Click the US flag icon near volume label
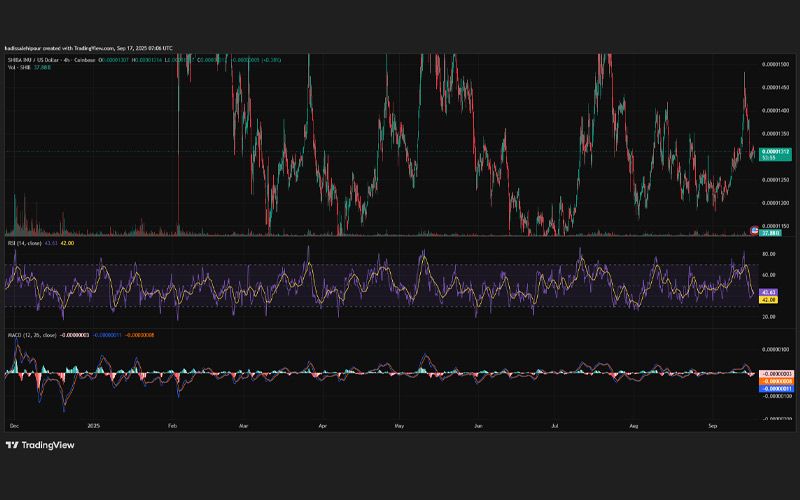800x500 pixels. (755, 231)
